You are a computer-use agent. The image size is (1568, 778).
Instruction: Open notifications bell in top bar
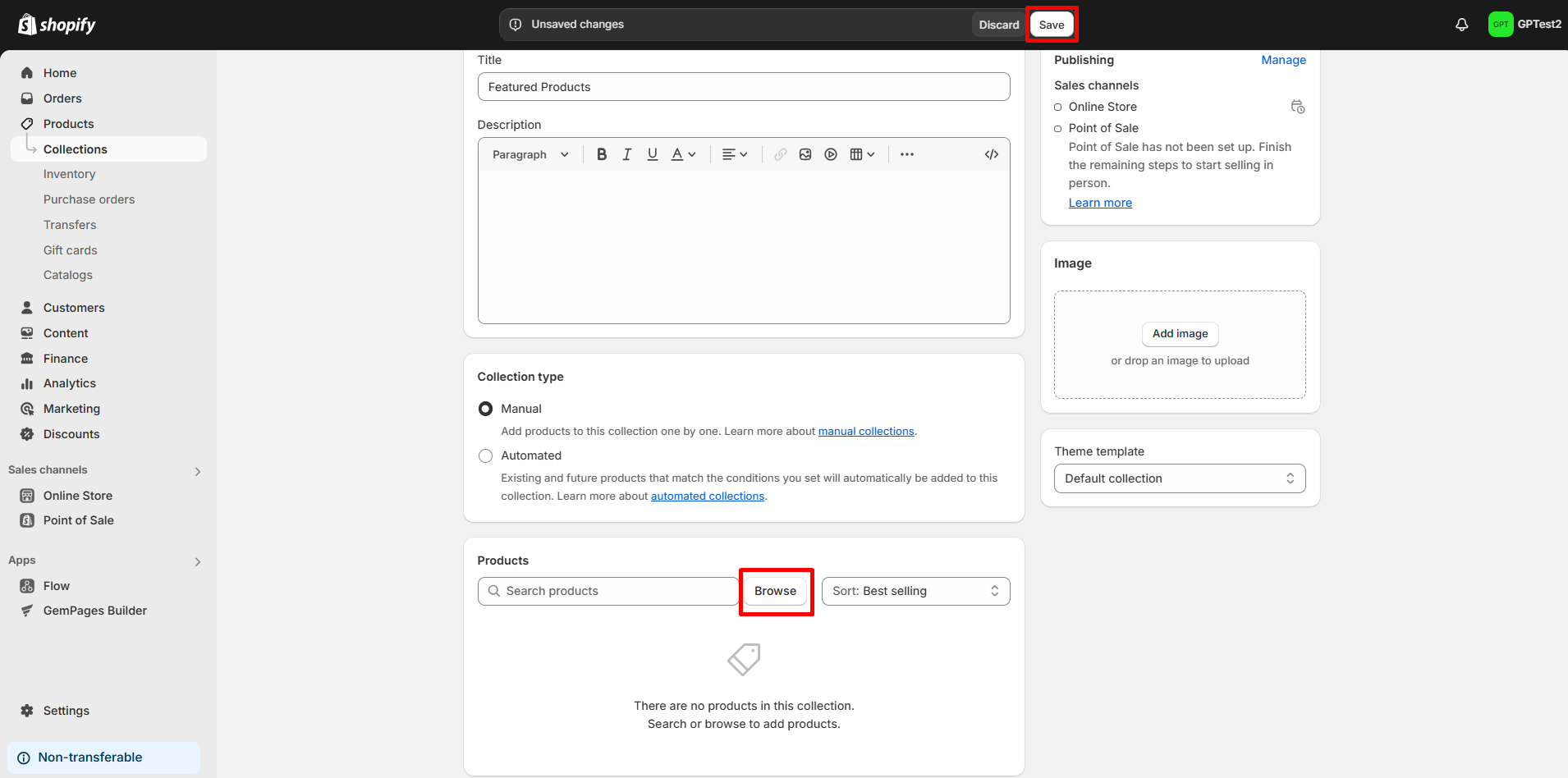coord(1461,25)
